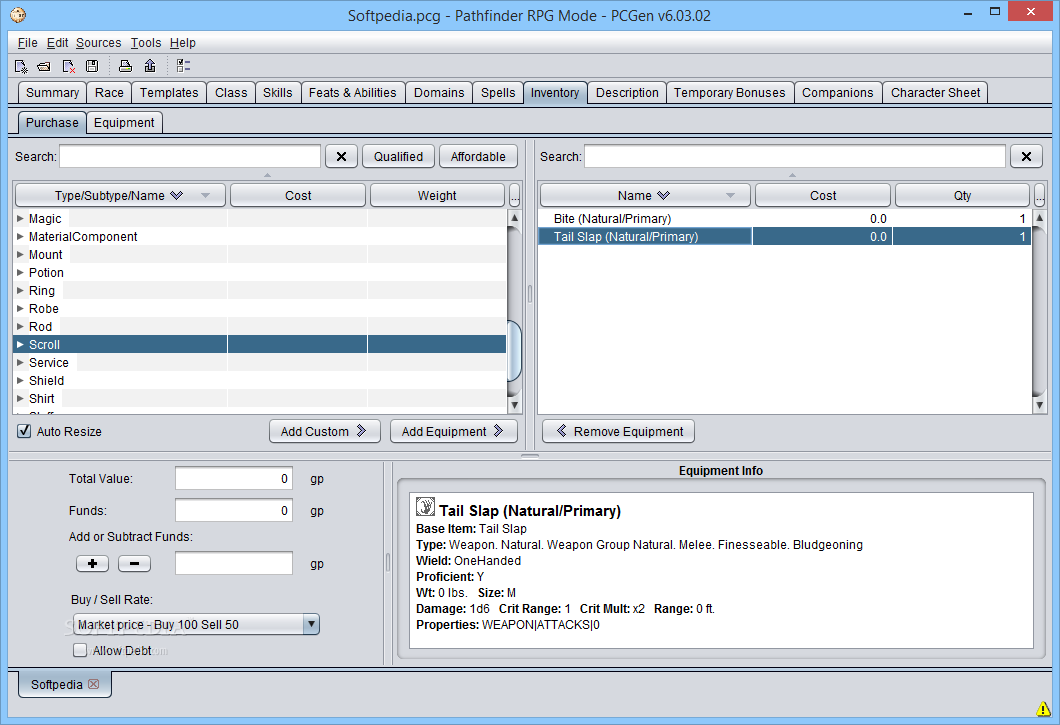Click the right Search input field
Viewport: 1060px width, 725px height.
pyautogui.click(x=795, y=156)
